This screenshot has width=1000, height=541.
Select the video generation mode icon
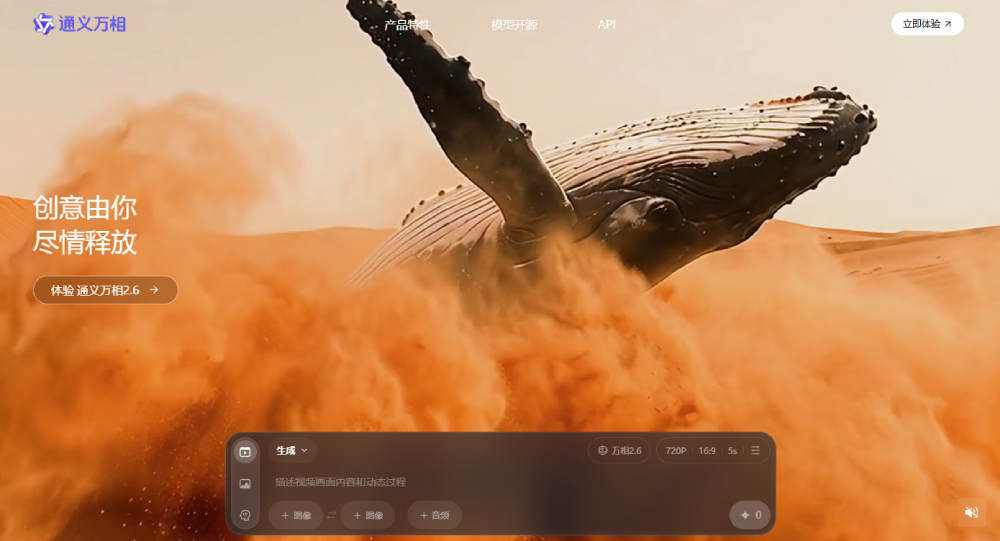245,452
